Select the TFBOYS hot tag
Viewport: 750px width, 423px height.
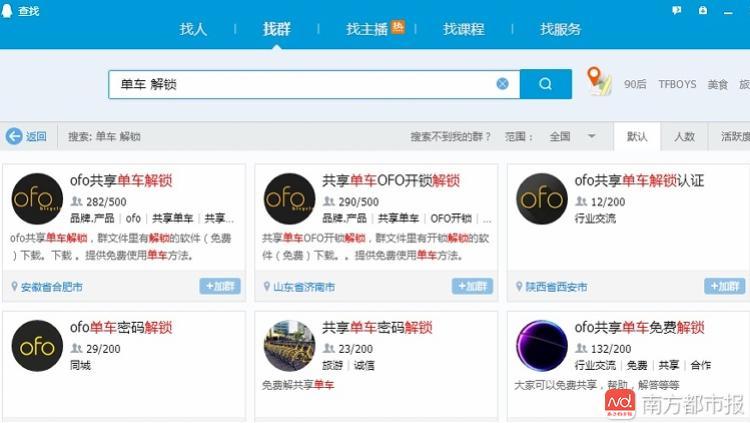[677, 84]
